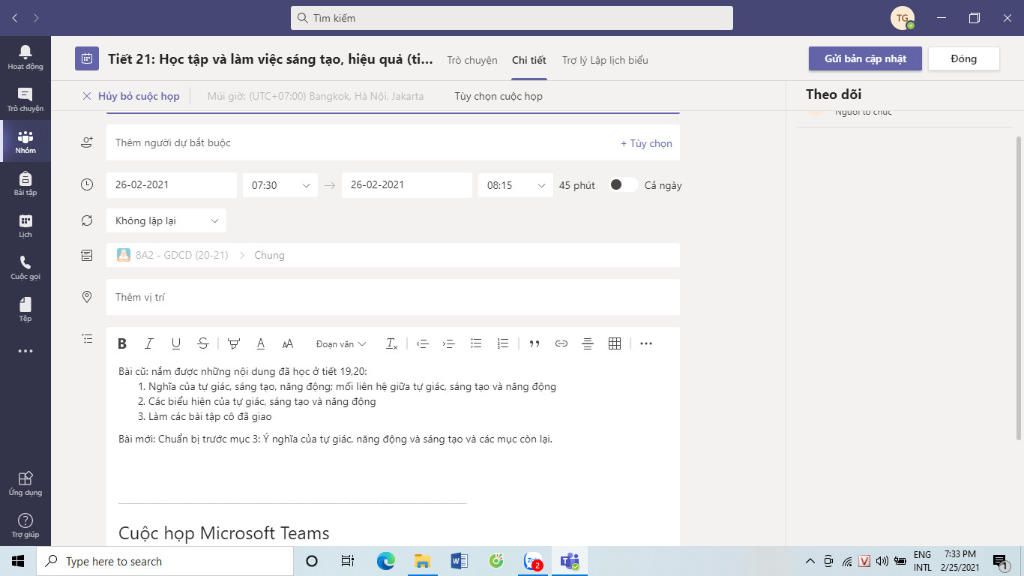Insert a quote block
The width and height of the screenshot is (1024, 576).
pyautogui.click(x=534, y=344)
